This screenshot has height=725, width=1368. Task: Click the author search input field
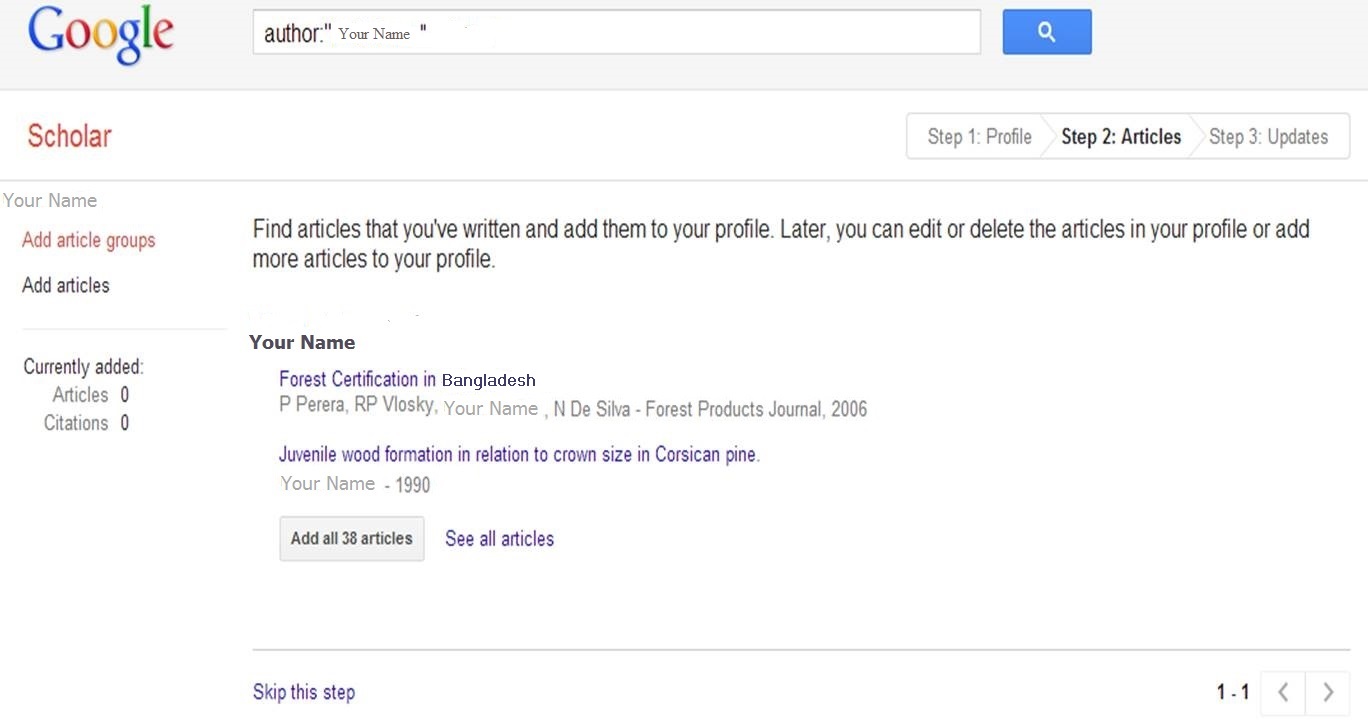616,32
